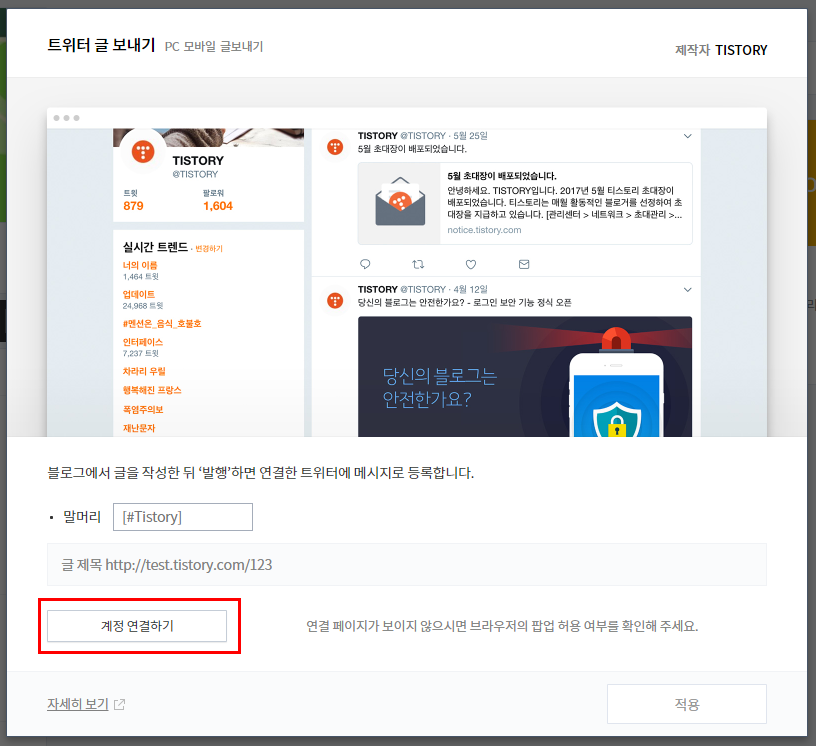Click the 행복해진 프랑스 trend
The image size is (816, 746).
pyautogui.click(x=152, y=389)
